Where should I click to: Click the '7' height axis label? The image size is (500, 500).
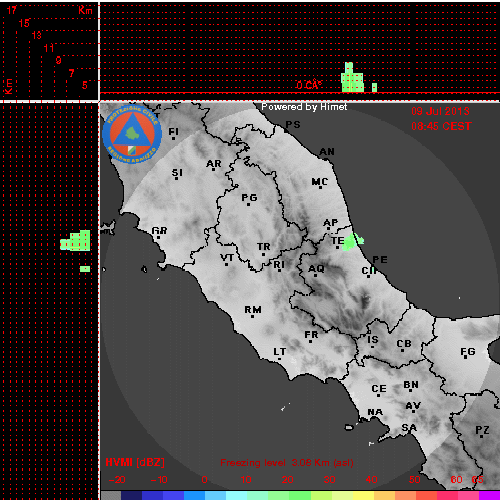click(71, 73)
